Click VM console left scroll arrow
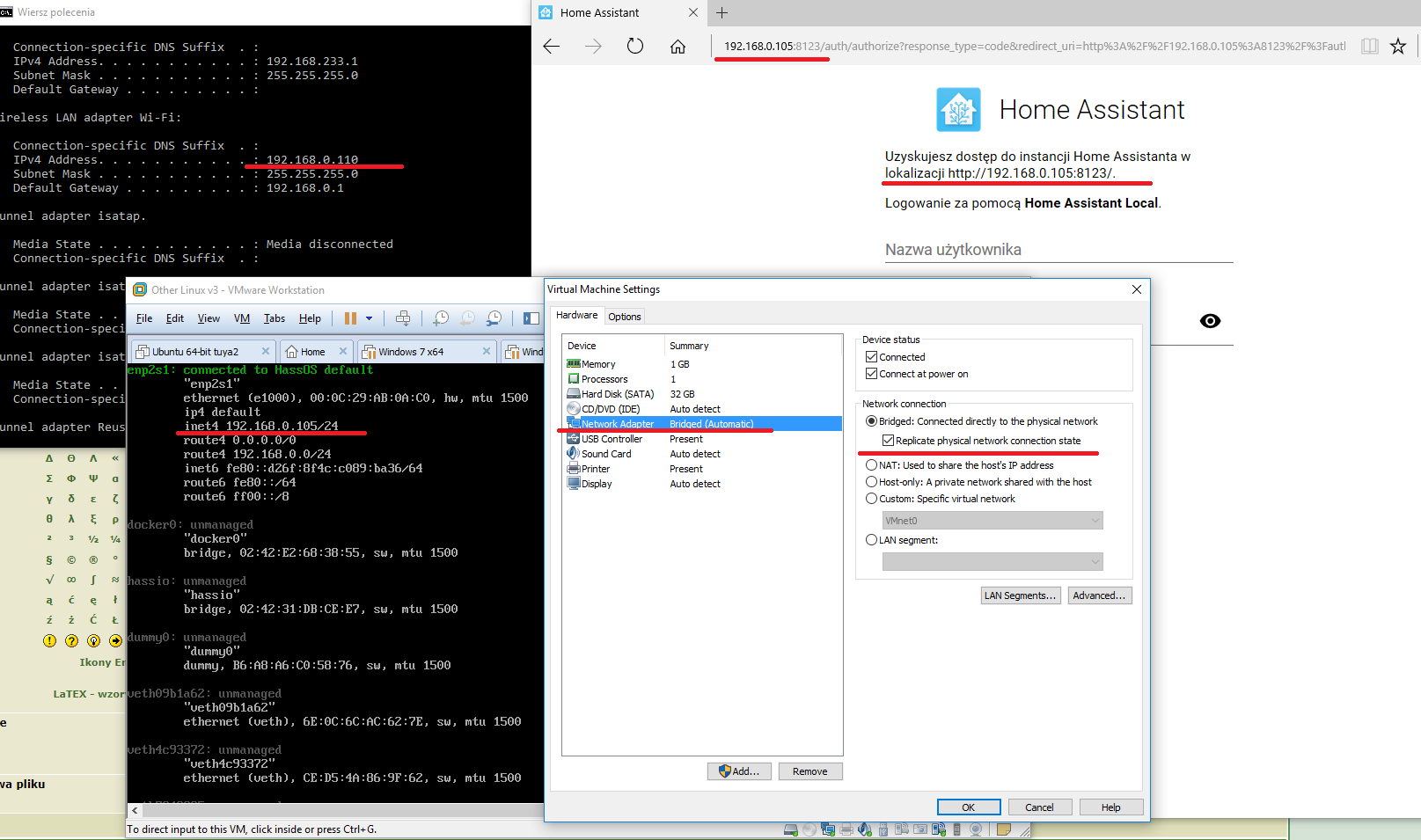The width and height of the screenshot is (1421, 840). point(135,810)
